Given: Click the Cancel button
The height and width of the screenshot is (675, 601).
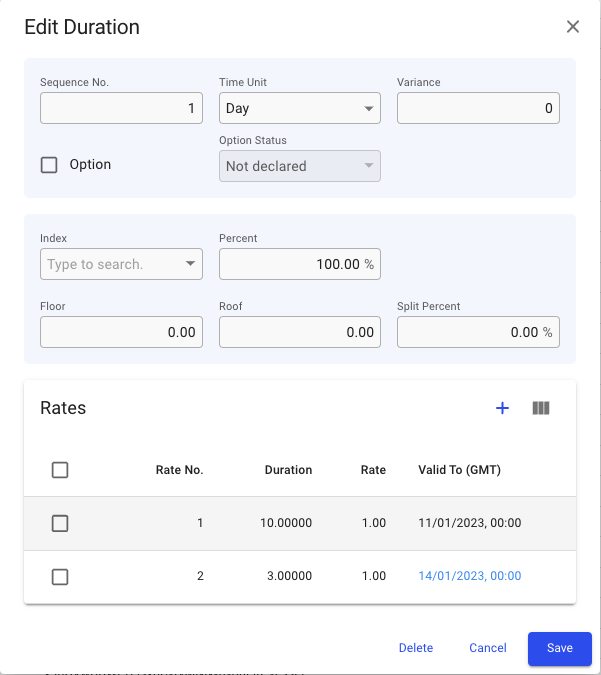Looking at the screenshot, I should tap(488, 648).
